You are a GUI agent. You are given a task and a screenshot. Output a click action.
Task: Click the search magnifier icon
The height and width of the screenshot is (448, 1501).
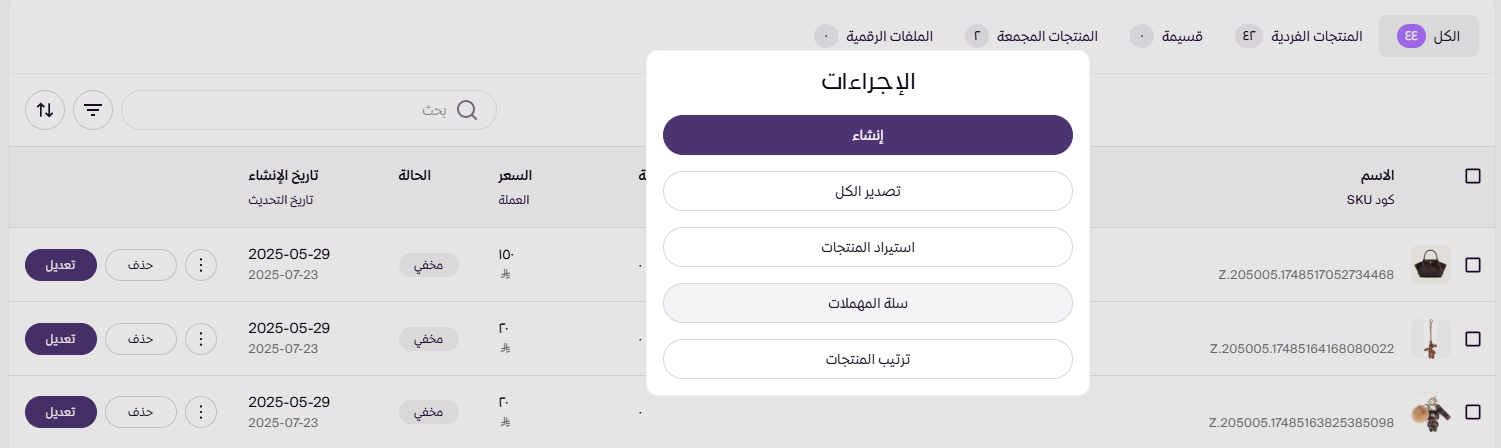coord(466,110)
